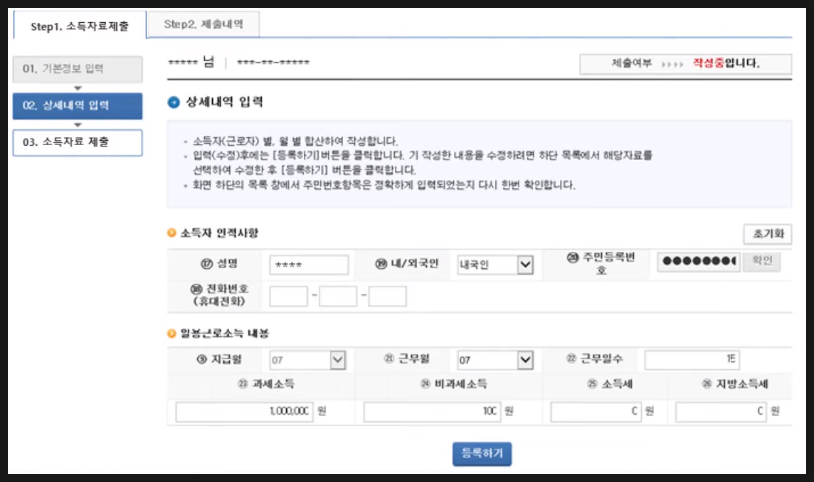Click the 성명 name input field
This screenshot has width=814, height=482.
click(x=309, y=265)
